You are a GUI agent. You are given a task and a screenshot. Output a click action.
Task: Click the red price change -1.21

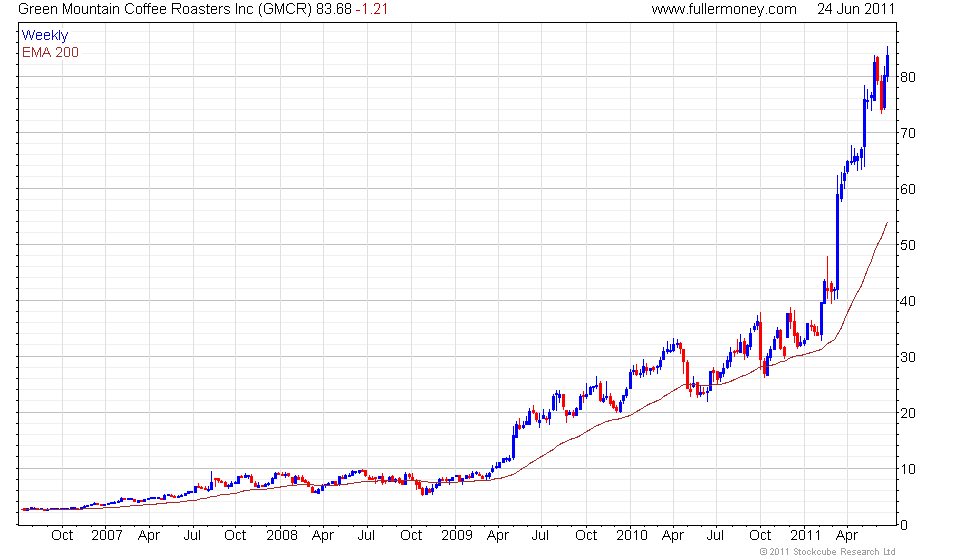coord(372,9)
